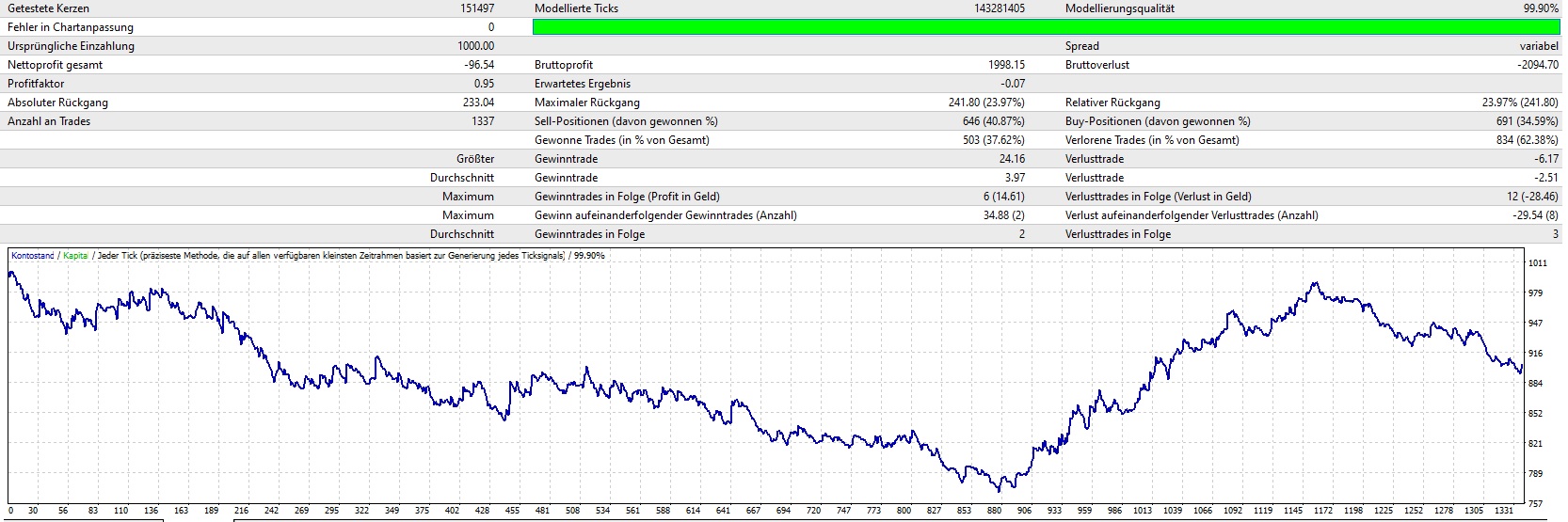Click the modelled ticks value 143281405
Screen dimensions: 1568x522
1000,8
